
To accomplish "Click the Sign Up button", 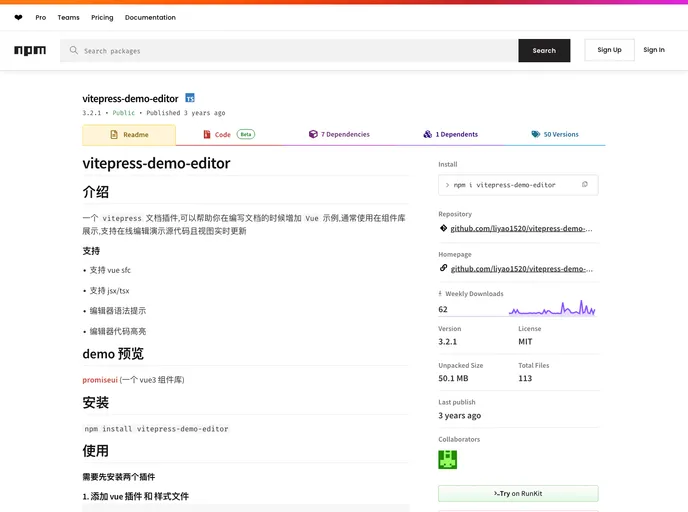I will [x=609, y=50].
